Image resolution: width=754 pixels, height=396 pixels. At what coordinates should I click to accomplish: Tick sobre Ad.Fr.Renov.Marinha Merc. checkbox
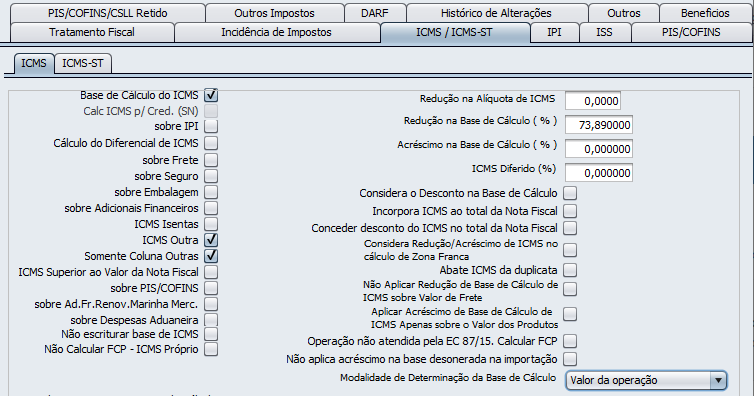click(211, 304)
